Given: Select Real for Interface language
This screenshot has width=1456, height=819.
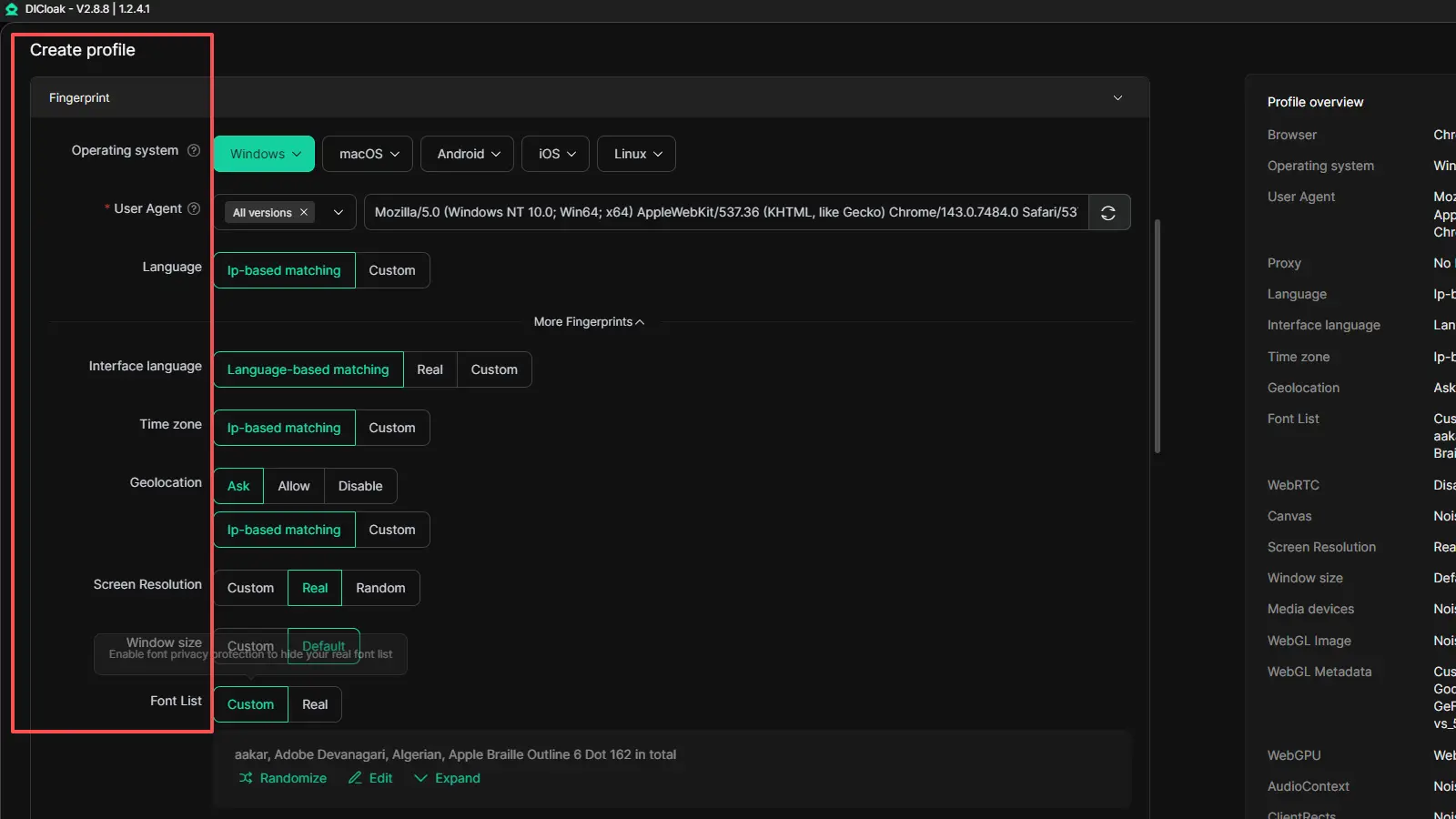Looking at the screenshot, I should 430,370.
